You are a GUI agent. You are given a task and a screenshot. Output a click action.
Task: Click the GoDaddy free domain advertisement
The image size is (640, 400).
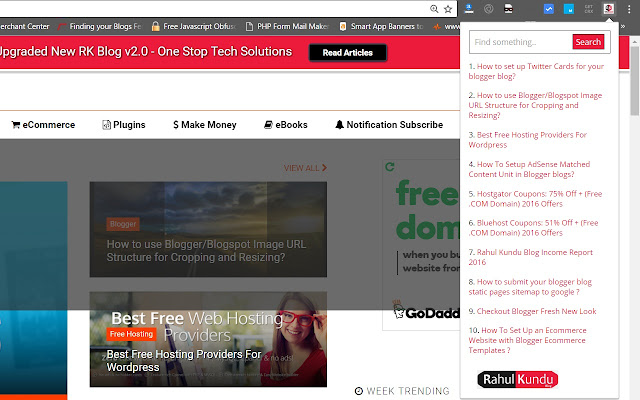(x=421, y=245)
